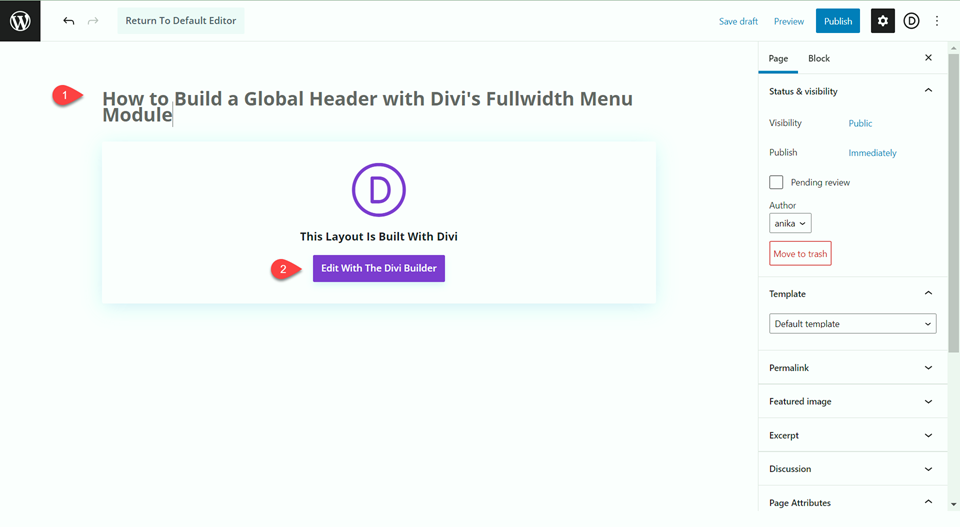Click the Author label
The width and height of the screenshot is (960, 527).
point(782,205)
